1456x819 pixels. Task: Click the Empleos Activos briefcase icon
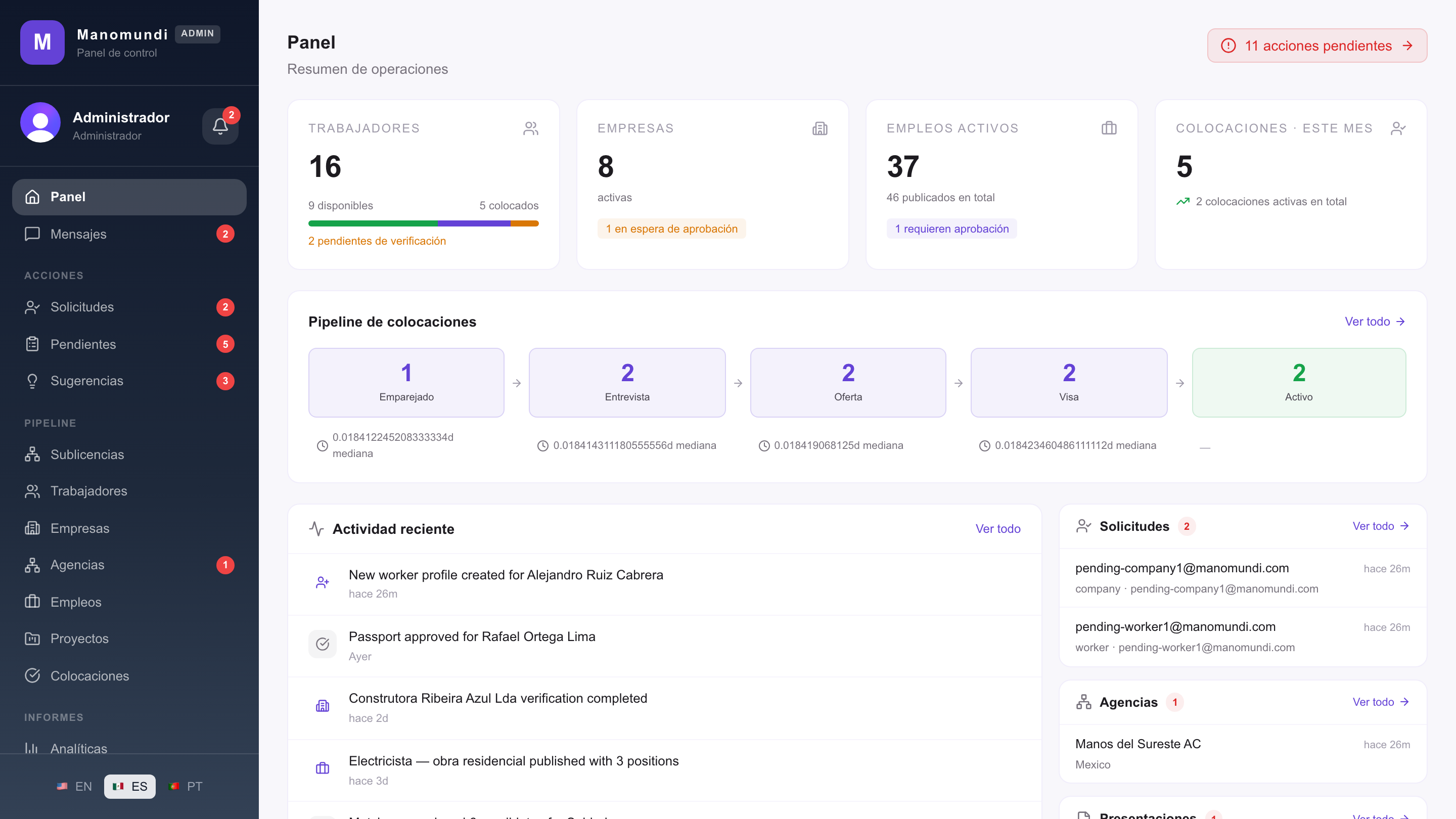(x=1109, y=128)
